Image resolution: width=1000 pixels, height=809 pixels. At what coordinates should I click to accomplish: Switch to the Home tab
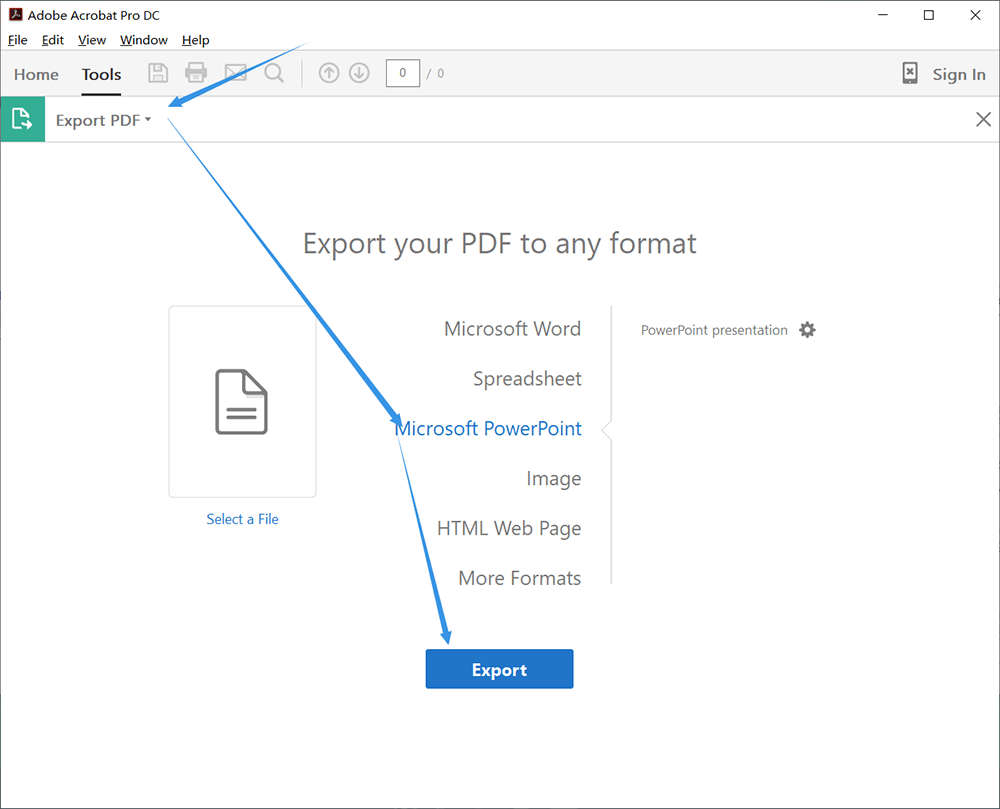36,74
